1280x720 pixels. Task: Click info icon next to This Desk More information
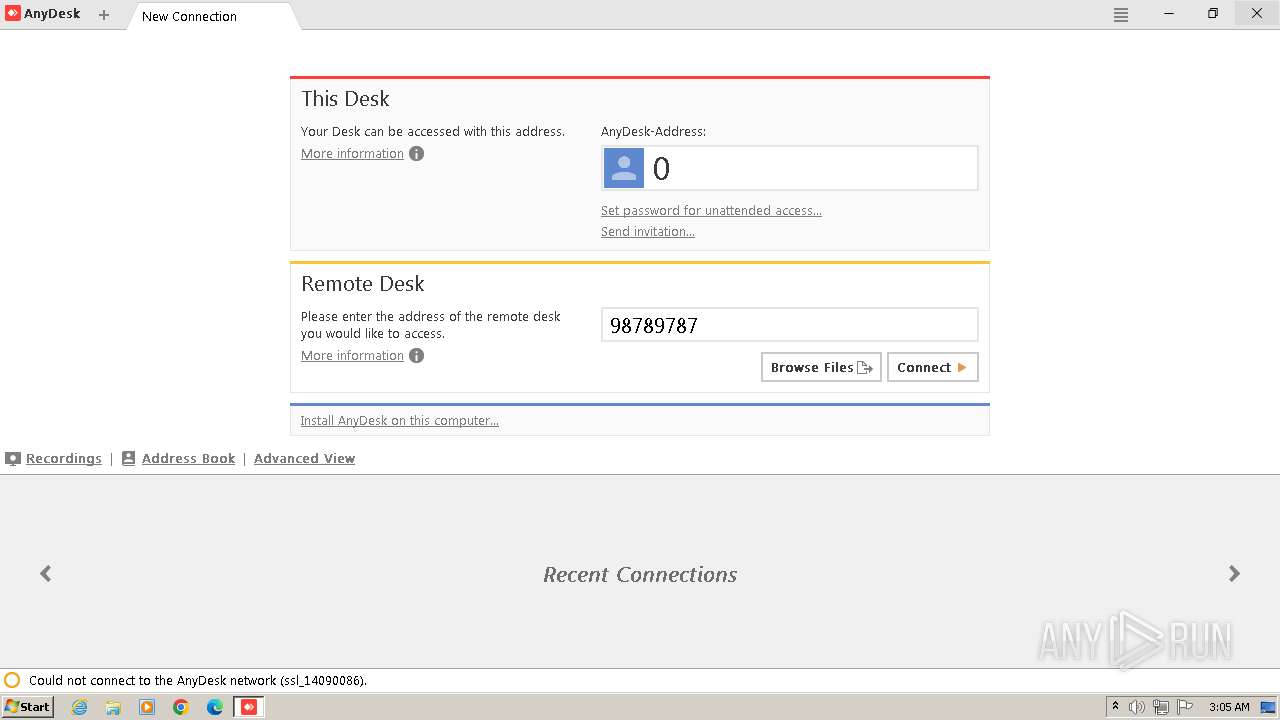click(417, 154)
